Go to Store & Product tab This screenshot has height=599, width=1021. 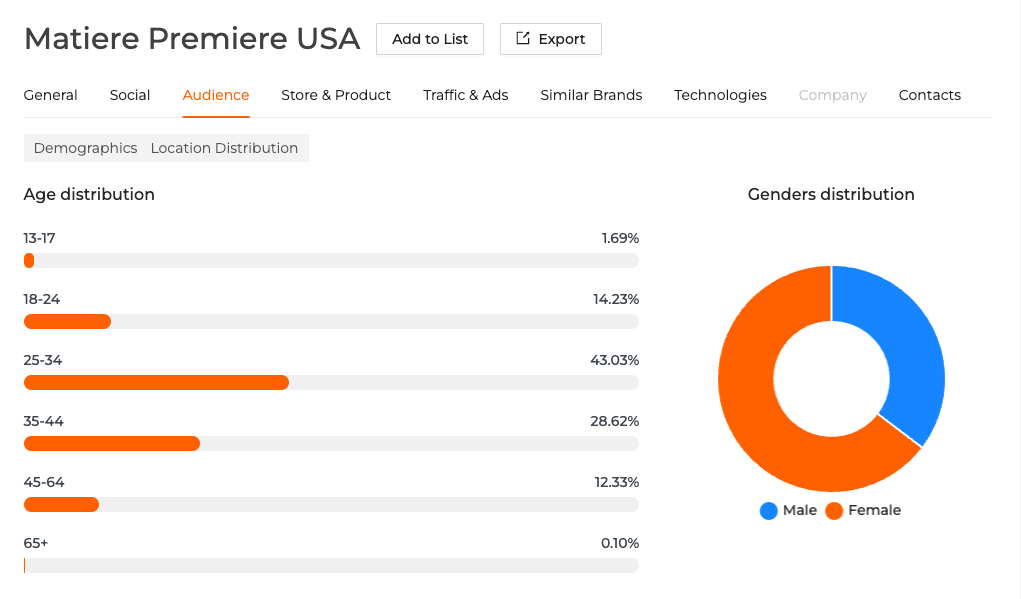pos(336,95)
